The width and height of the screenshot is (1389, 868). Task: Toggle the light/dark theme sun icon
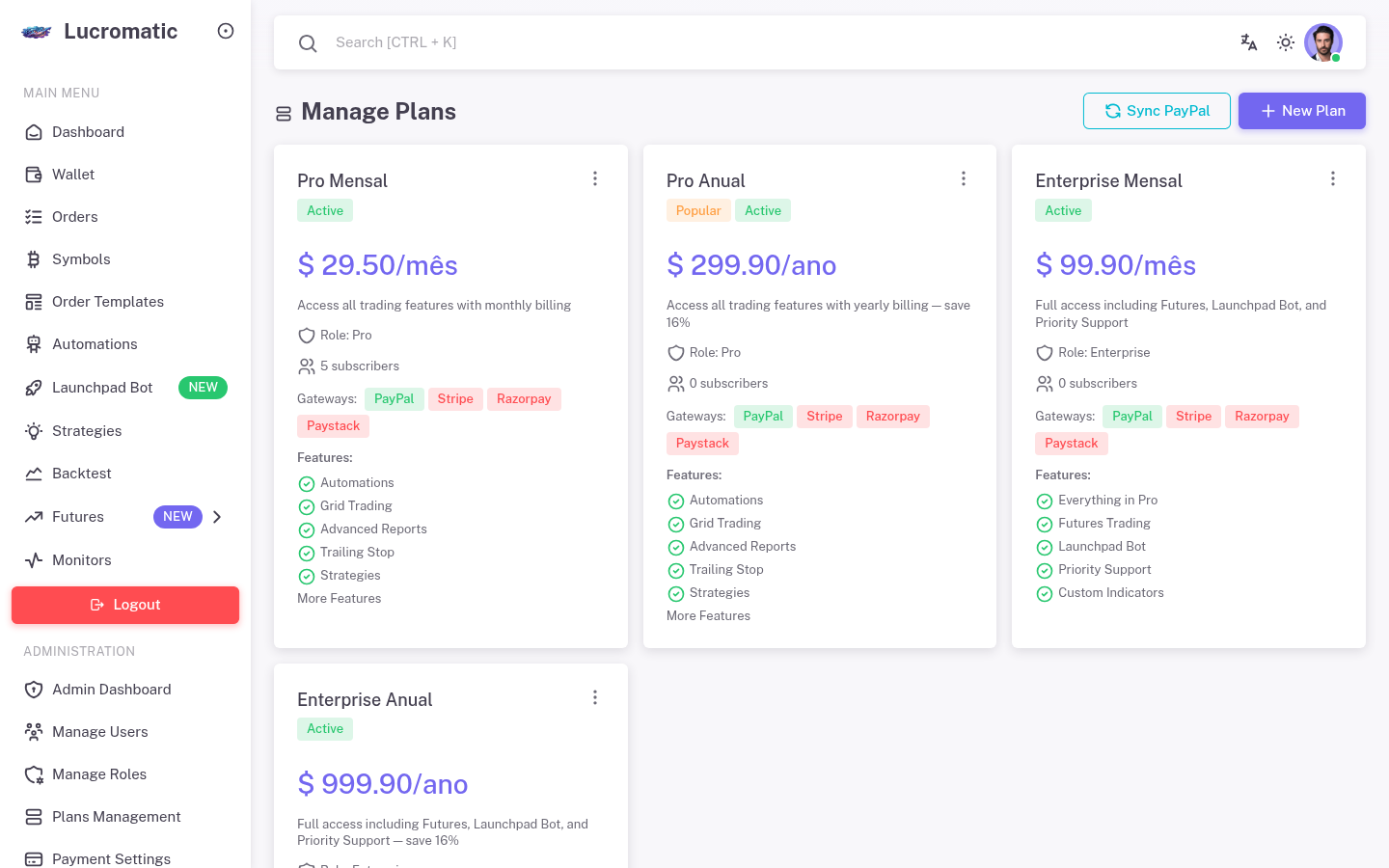coord(1286,42)
